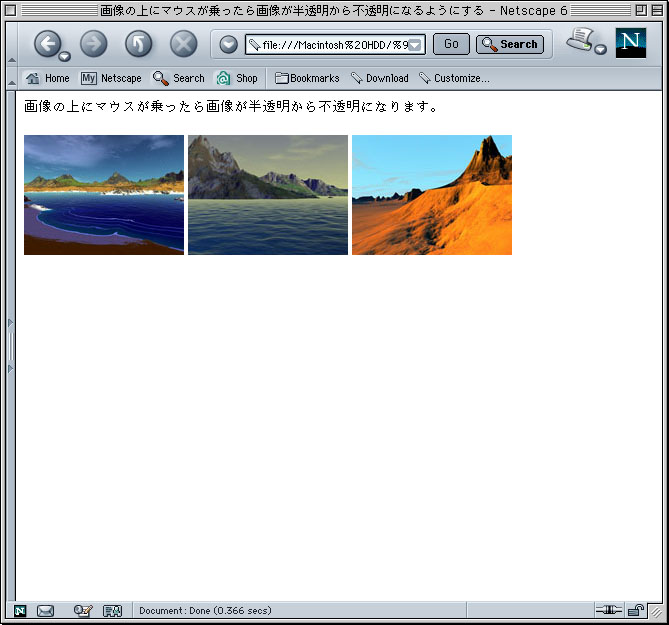The height and width of the screenshot is (625, 669).
Task: Open Mail via the envelope status icon
Action: pos(45,611)
